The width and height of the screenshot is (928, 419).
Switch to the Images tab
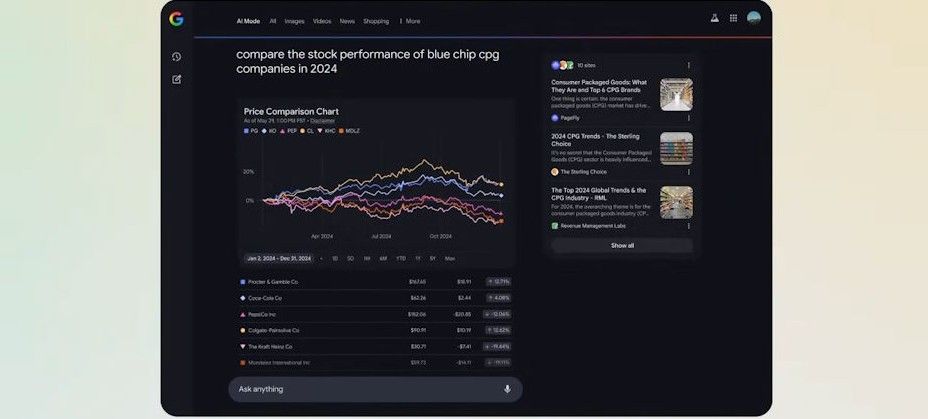(294, 21)
